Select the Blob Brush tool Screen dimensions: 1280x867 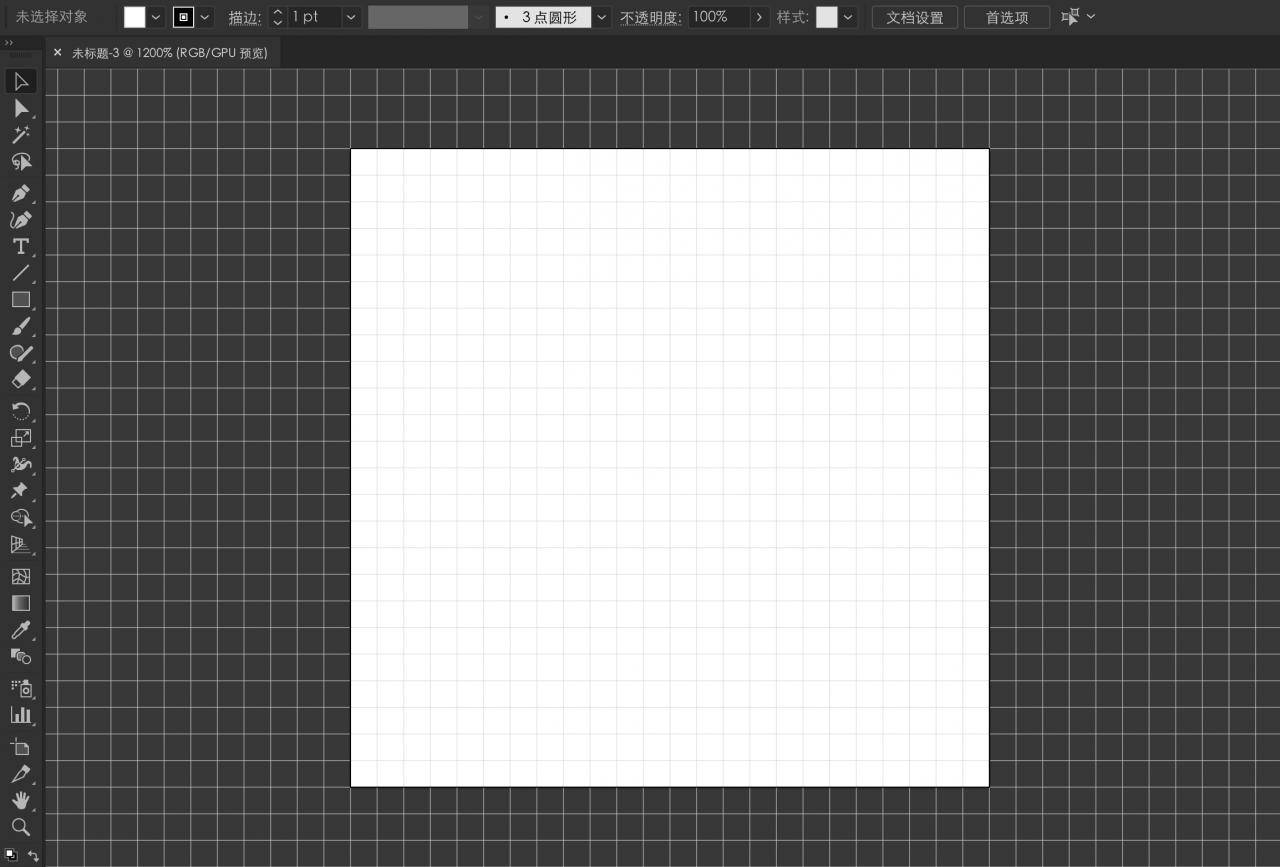tap(21, 353)
